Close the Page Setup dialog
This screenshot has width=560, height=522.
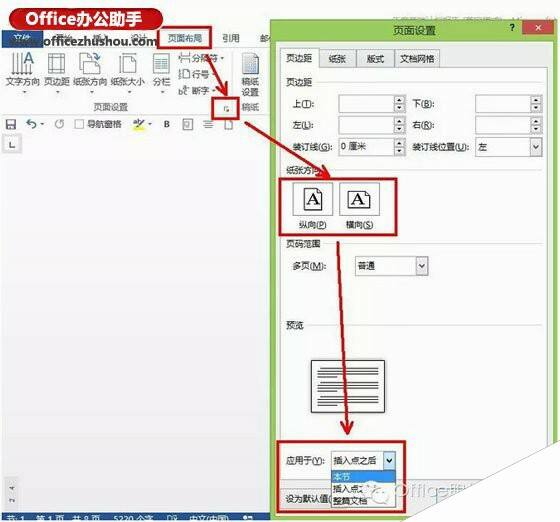point(538,27)
